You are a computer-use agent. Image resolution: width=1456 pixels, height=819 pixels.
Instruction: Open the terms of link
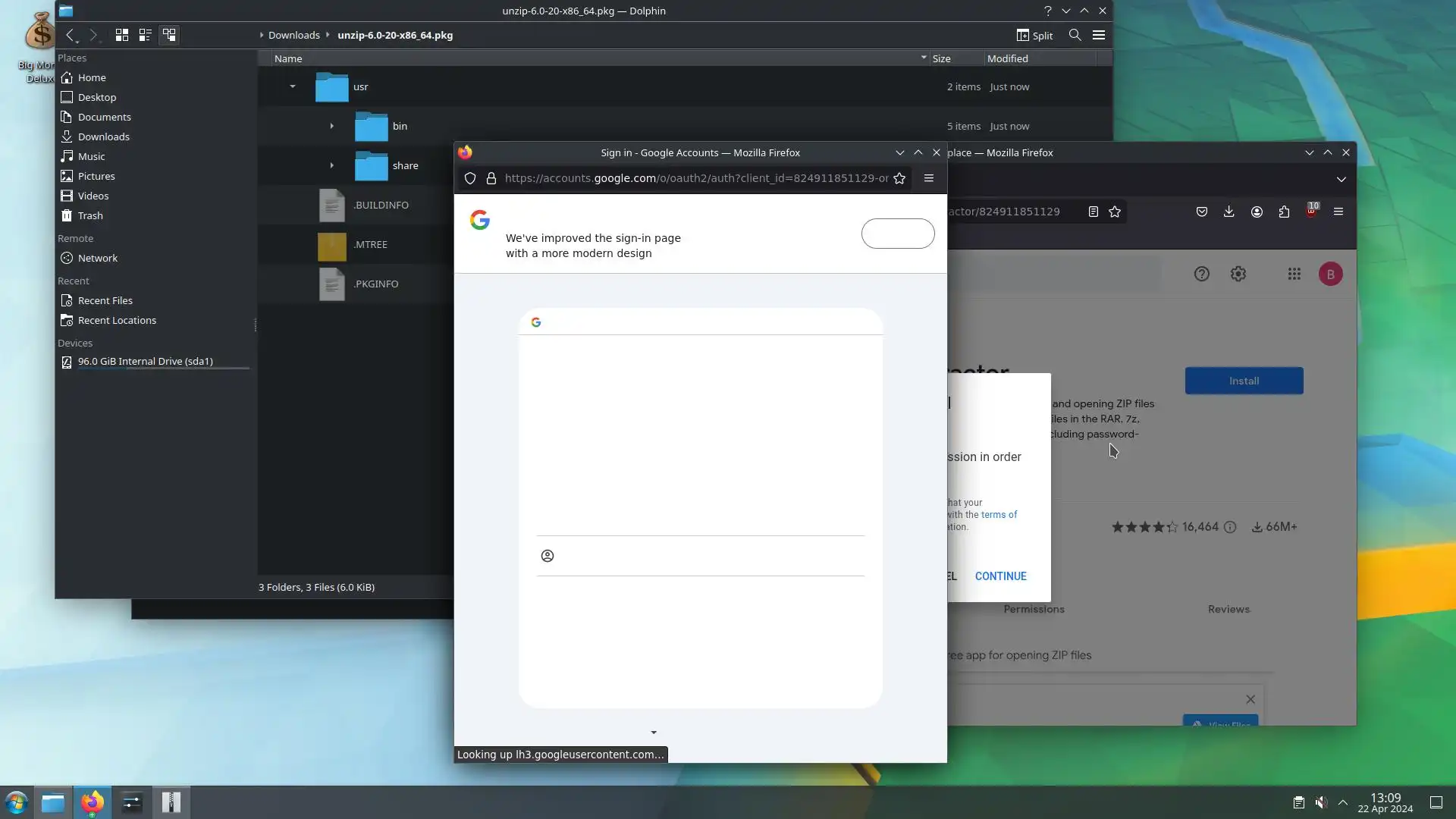coord(999,515)
